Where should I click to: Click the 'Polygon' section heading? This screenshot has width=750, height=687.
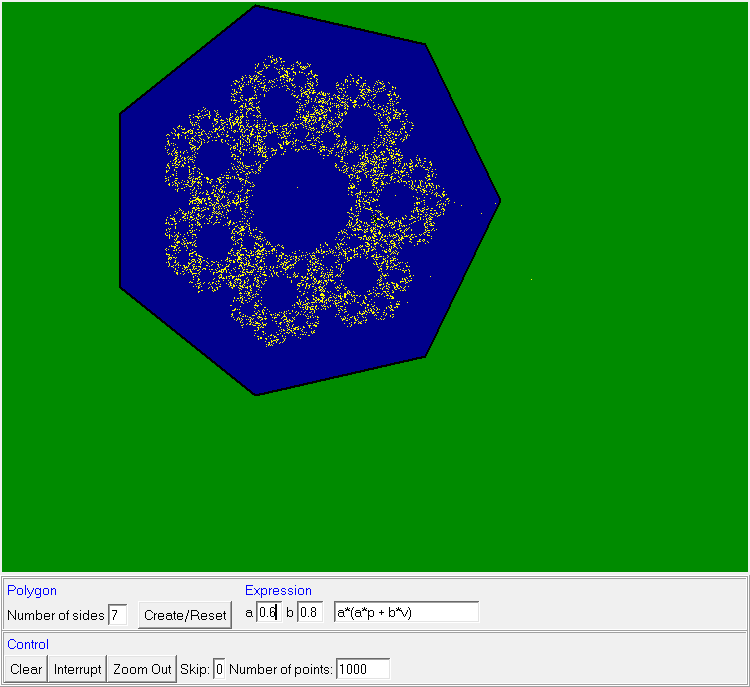point(32,590)
